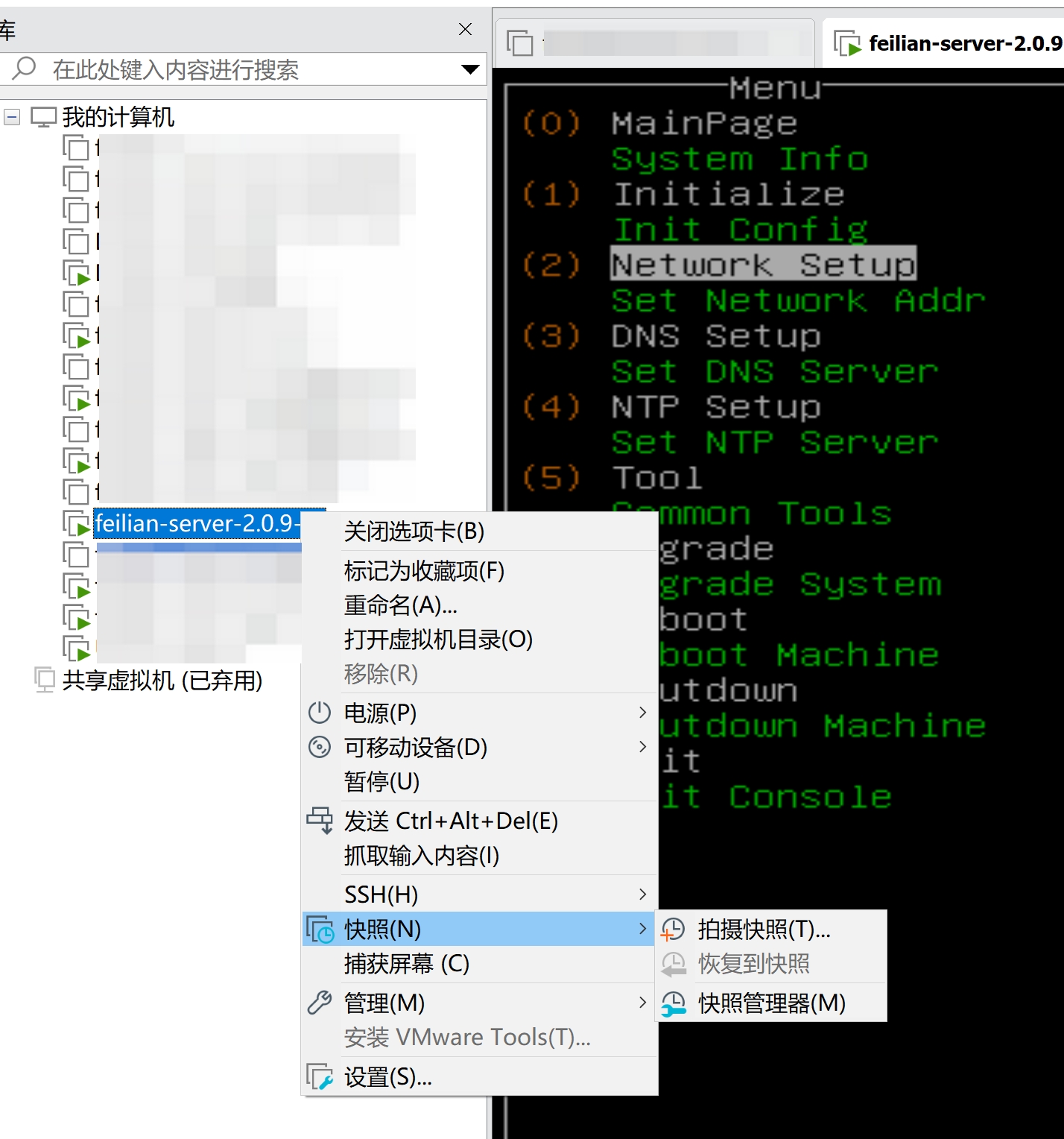
Task: Click the 快照管理器(M) snapshot manager icon
Action: pyautogui.click(x=674, y=1003)
